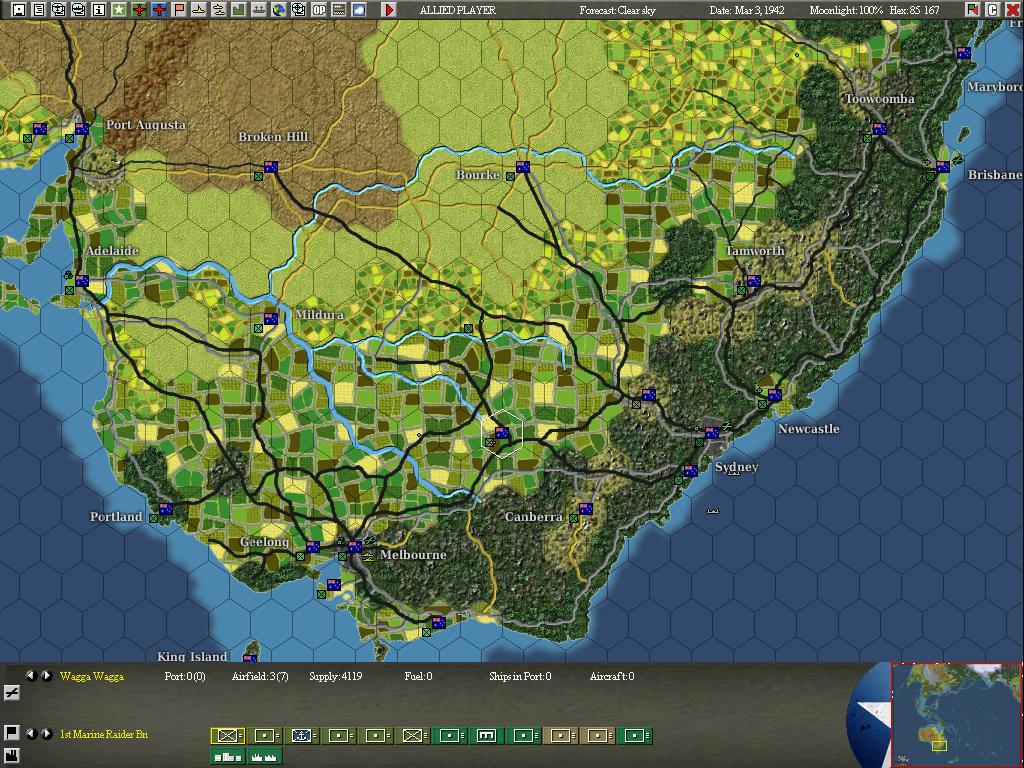Click the green factory toolbar icon

coord(239,10)
